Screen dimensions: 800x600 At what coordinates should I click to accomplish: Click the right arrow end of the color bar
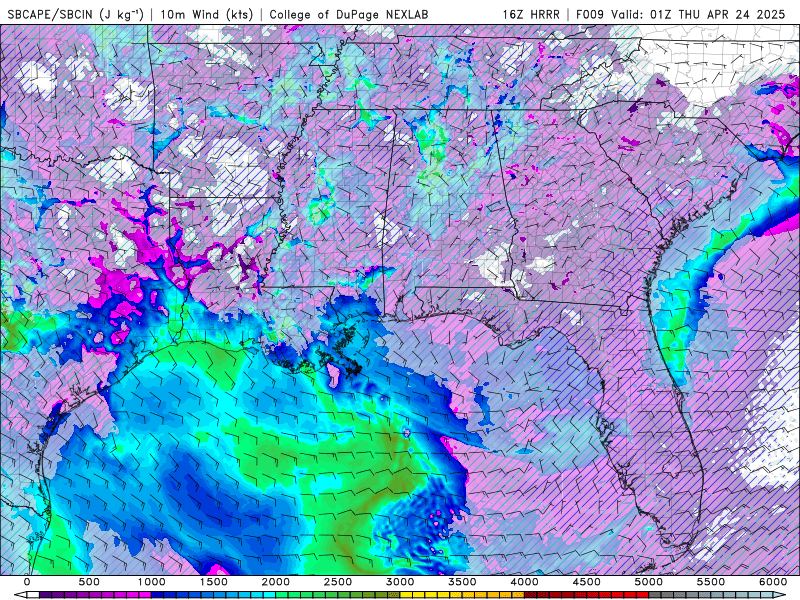point(781,595)
